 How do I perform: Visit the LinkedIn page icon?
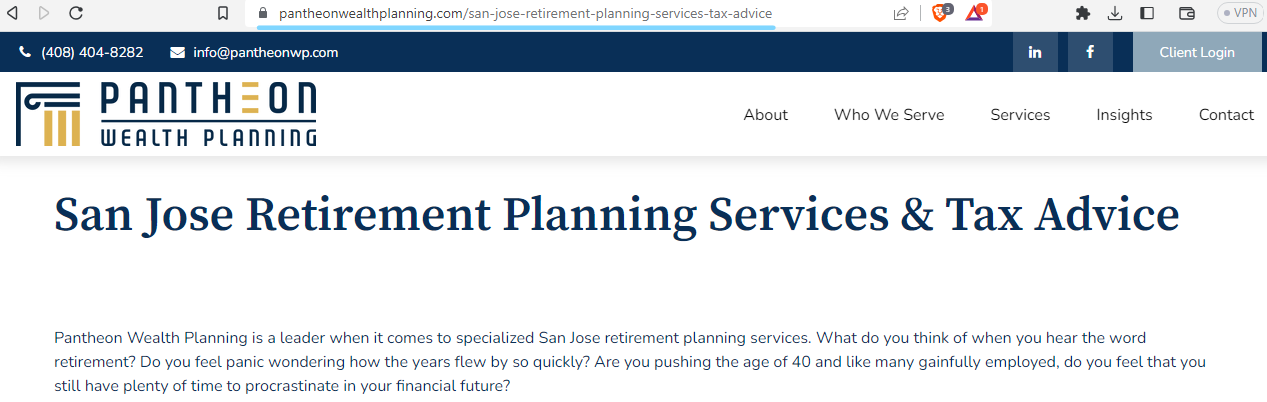pos(1035,52)
